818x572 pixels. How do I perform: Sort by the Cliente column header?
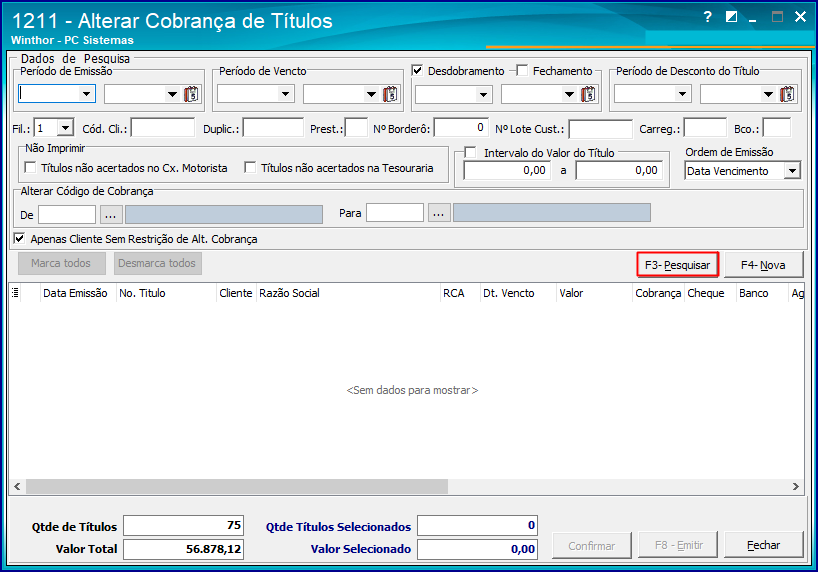pos(236,293)
